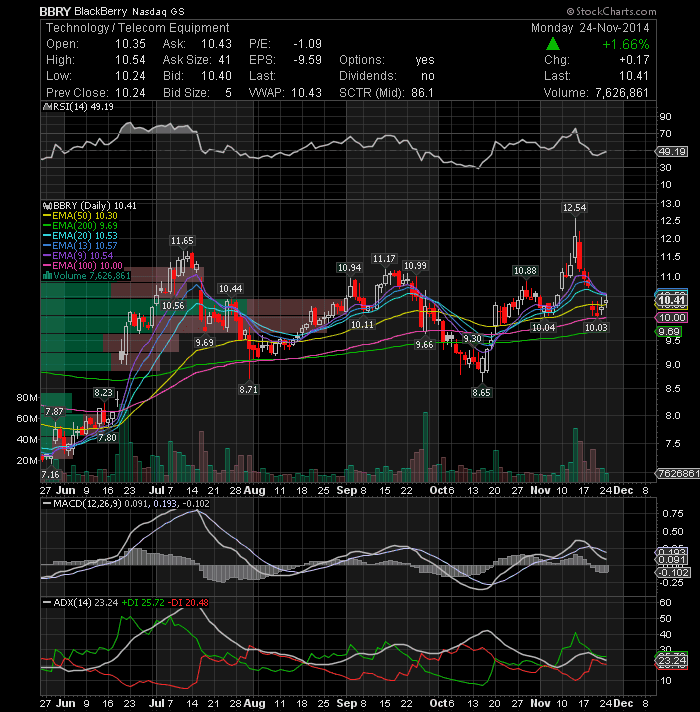Click the RSI(14) 49.19 indicator label

(83, 107)
